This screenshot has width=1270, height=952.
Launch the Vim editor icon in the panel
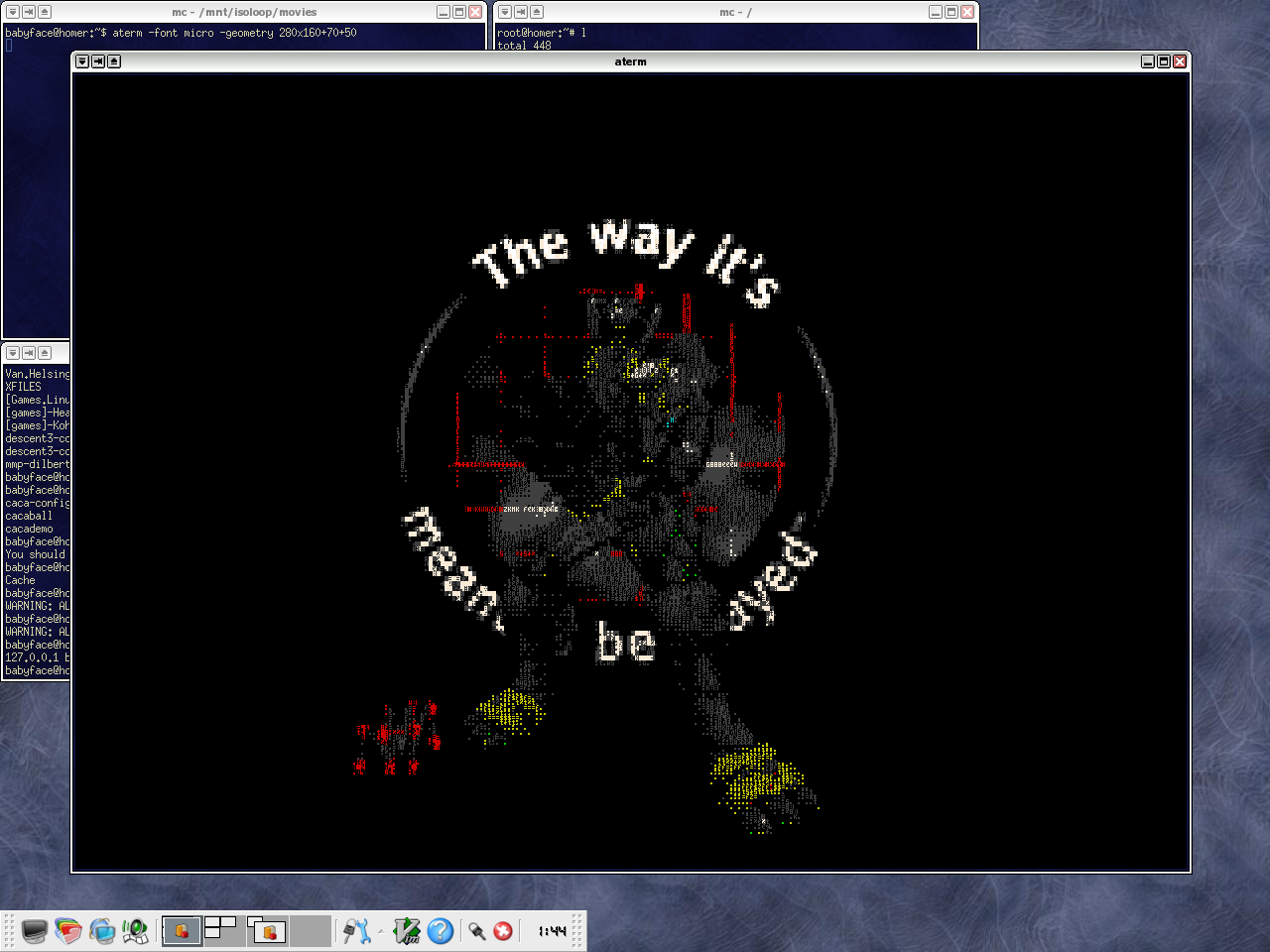coord(407,931)
